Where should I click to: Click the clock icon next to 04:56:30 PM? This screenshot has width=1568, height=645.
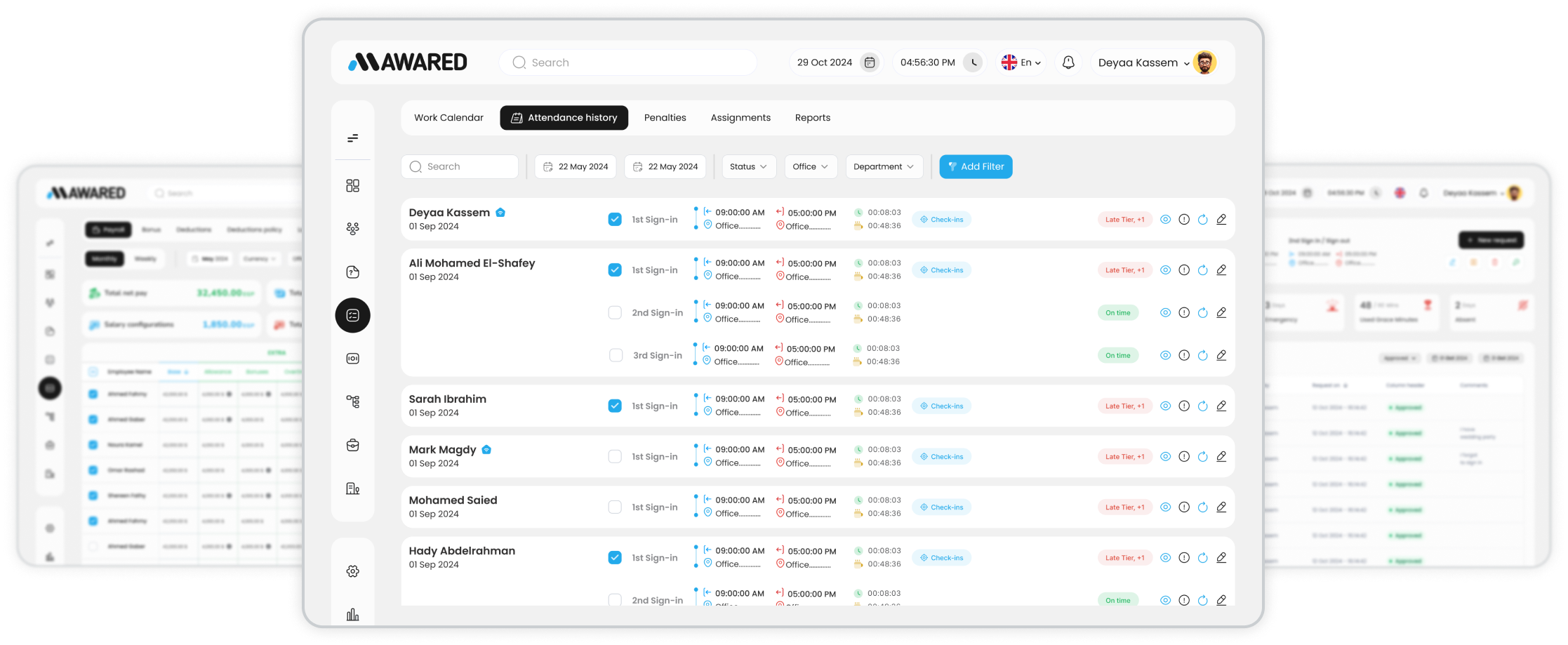tap(973, 62)
